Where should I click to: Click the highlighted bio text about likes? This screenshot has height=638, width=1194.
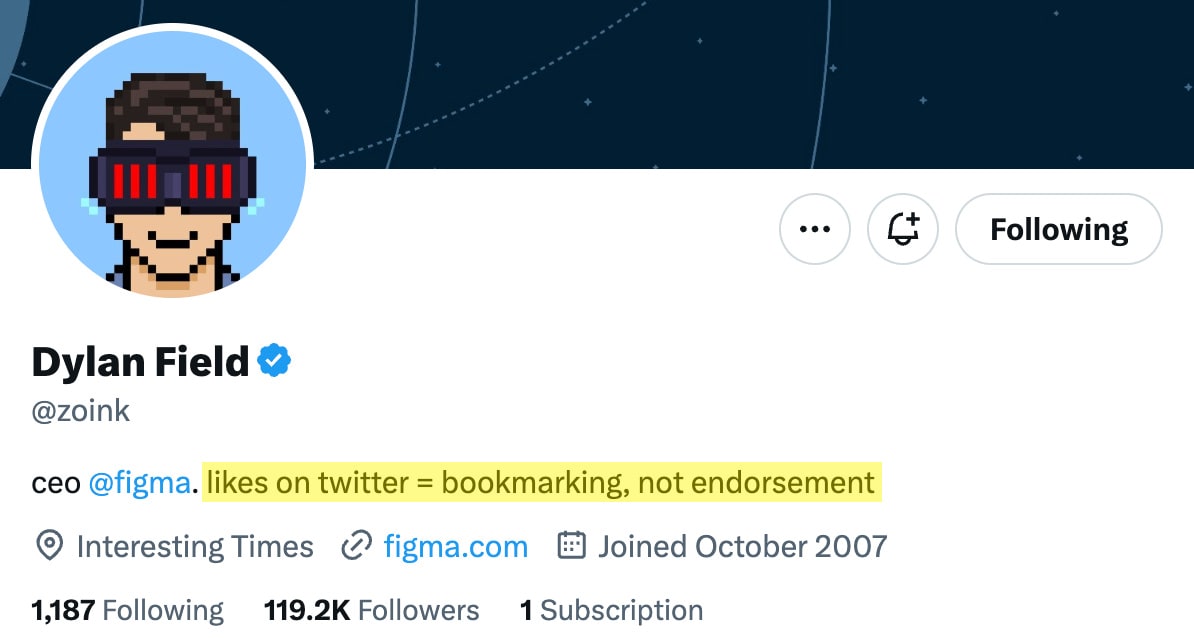coord(540,483)
